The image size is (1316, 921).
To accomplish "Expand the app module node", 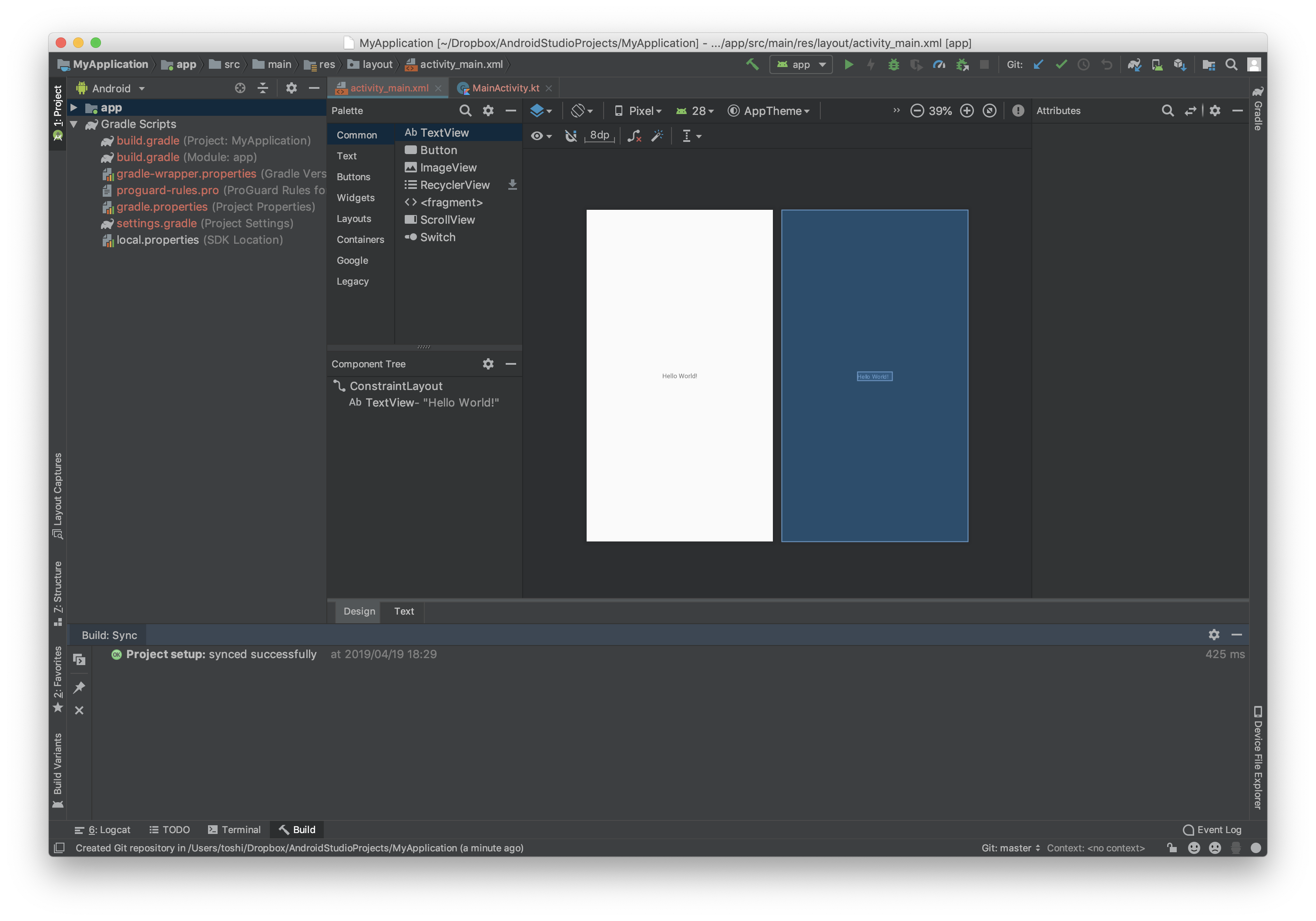I will [x=74, y=107].
